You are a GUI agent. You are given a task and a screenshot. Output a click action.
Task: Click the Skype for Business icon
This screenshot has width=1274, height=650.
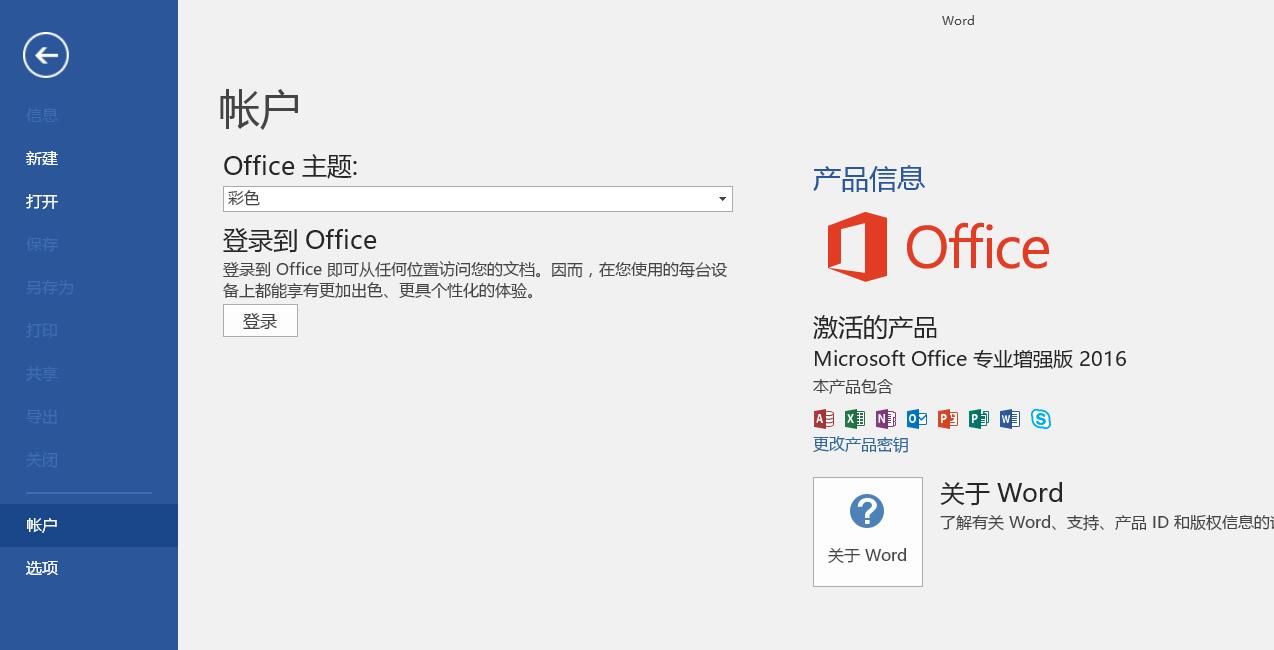(x=1041, y=419)
